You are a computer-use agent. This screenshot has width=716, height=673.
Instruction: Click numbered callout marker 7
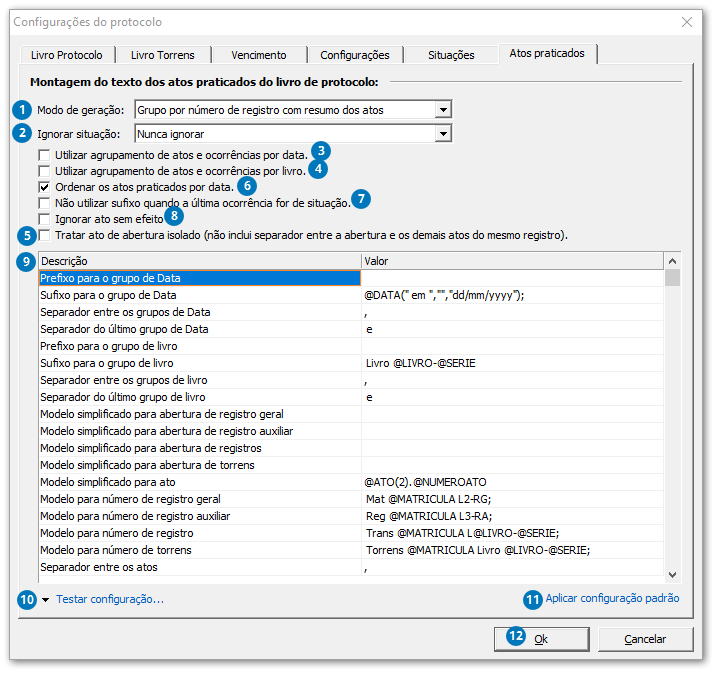pos(361,199)
